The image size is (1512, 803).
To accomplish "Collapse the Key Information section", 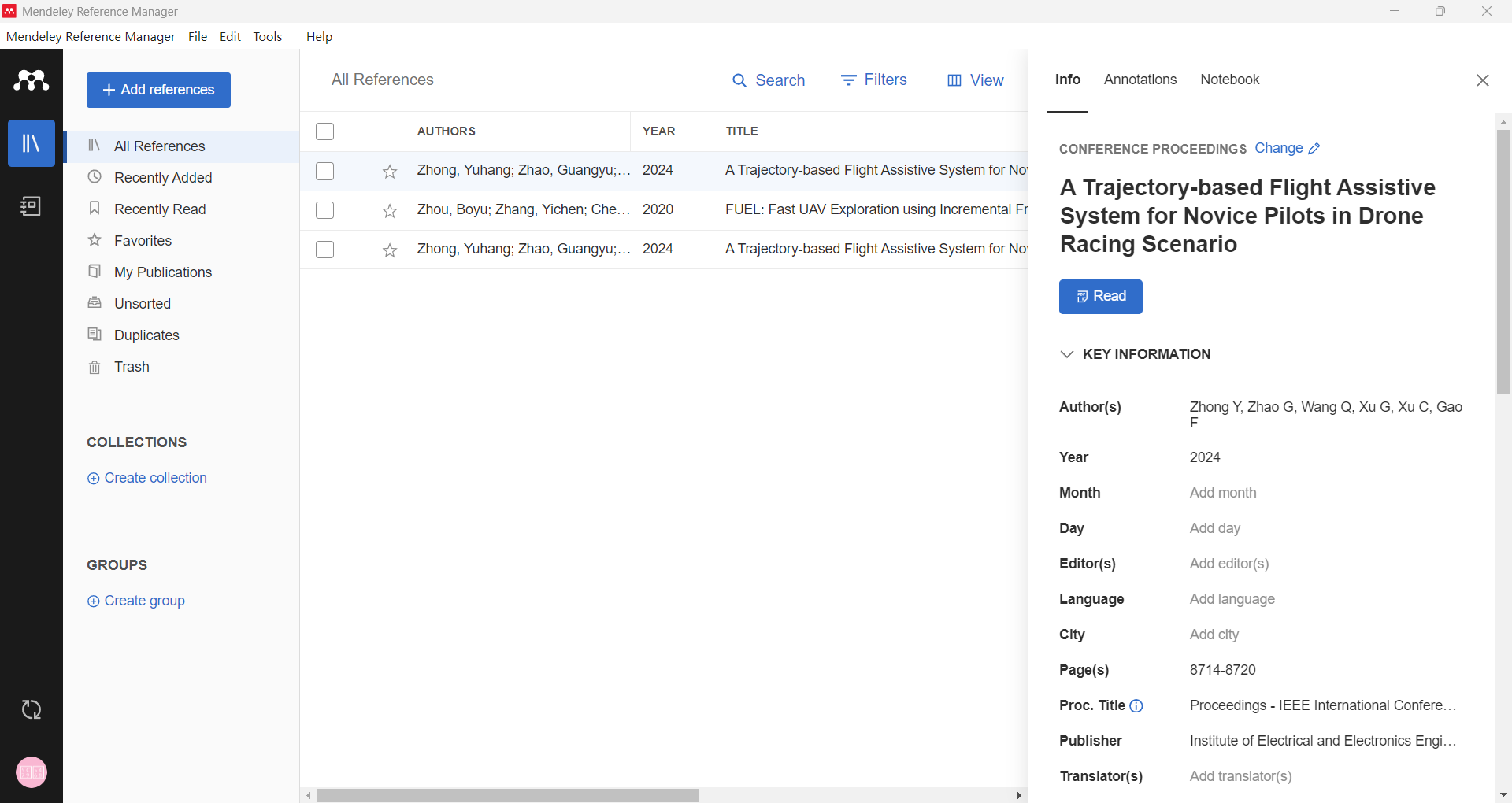I will (1067, 354).
